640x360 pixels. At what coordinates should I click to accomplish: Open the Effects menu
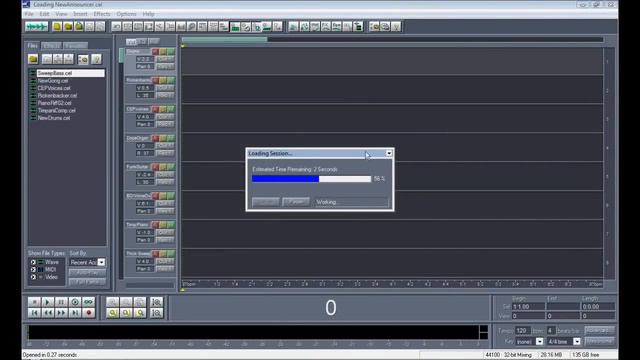[102, 14]
